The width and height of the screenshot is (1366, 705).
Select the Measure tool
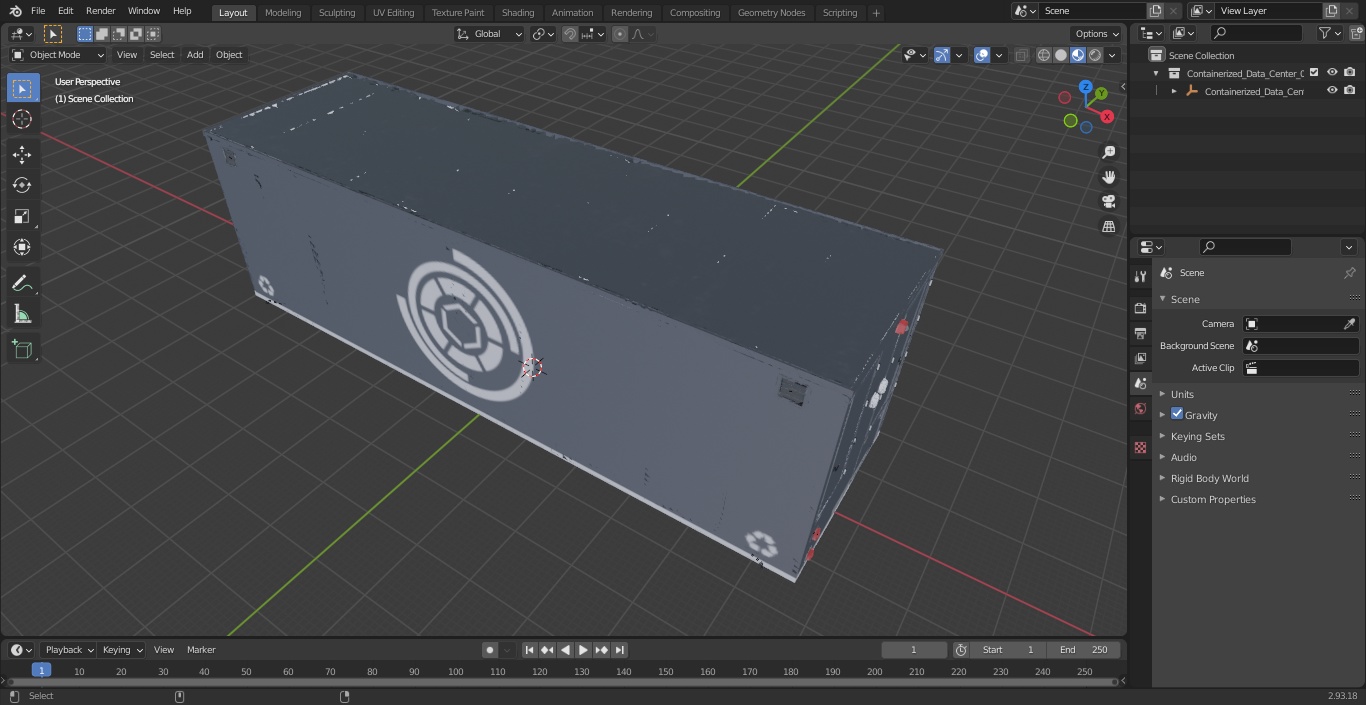coord(22,315)
